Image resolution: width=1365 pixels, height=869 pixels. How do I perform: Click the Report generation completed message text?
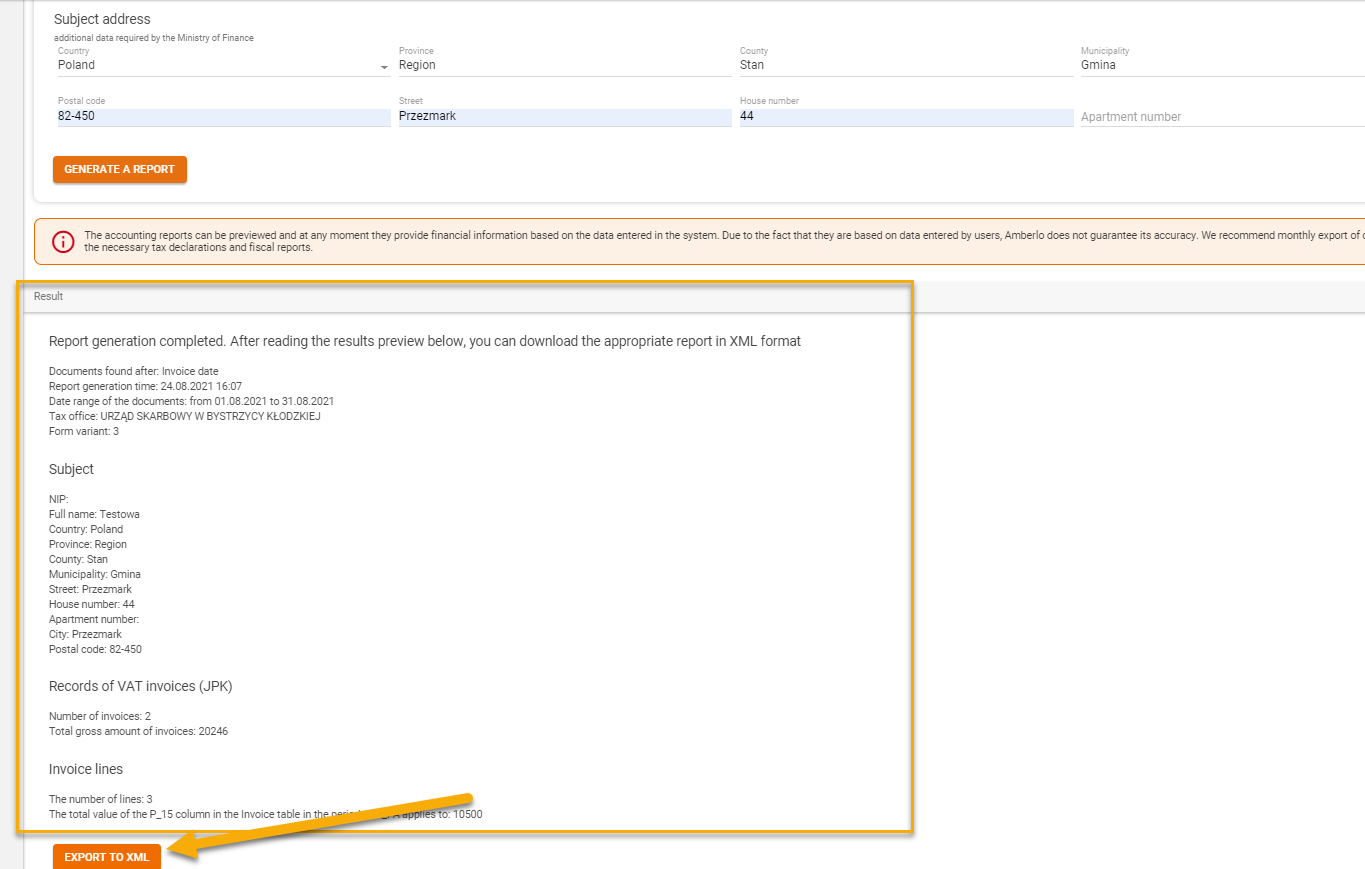424,340
